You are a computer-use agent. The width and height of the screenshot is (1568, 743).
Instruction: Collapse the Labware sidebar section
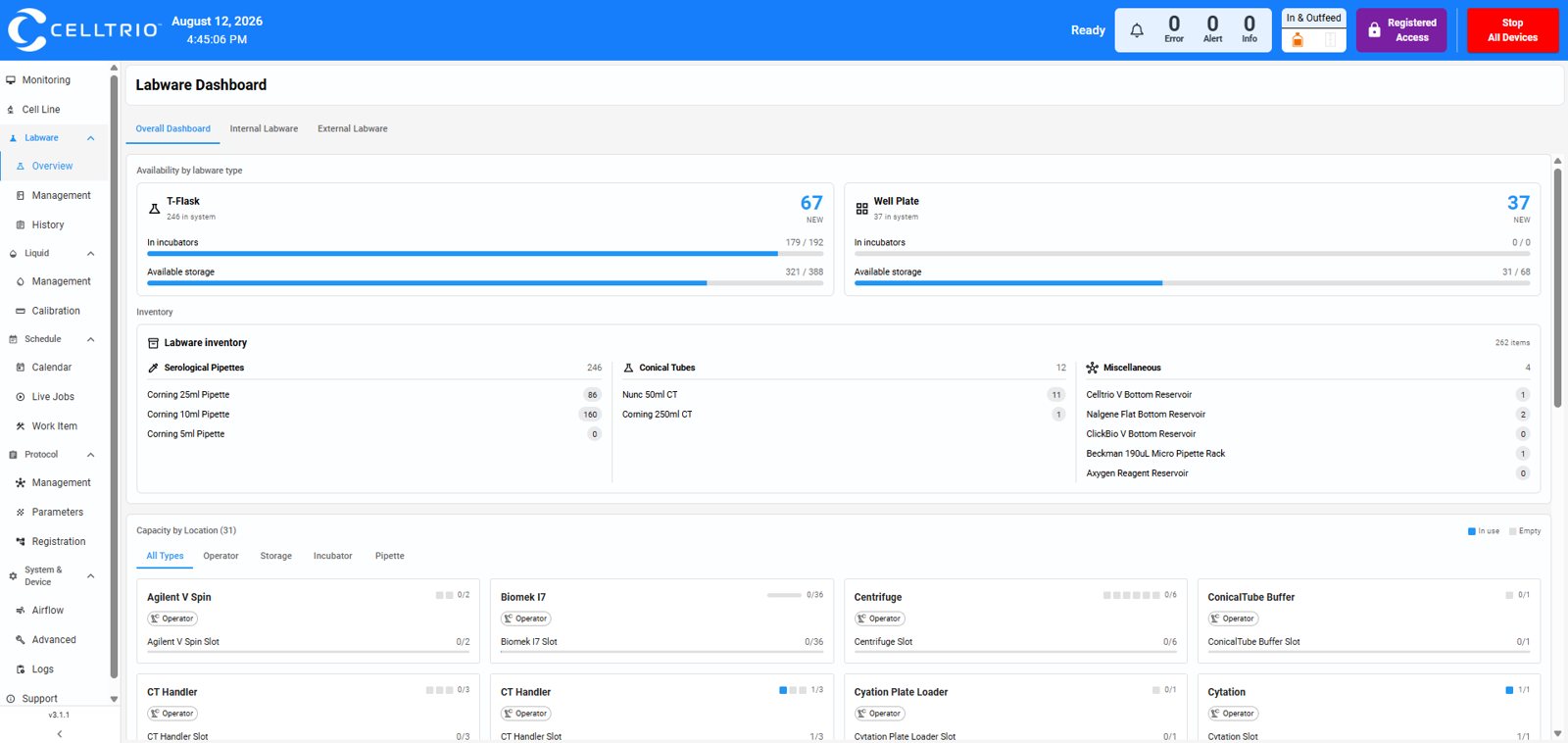pyautogui.click(x=90, y=138)
